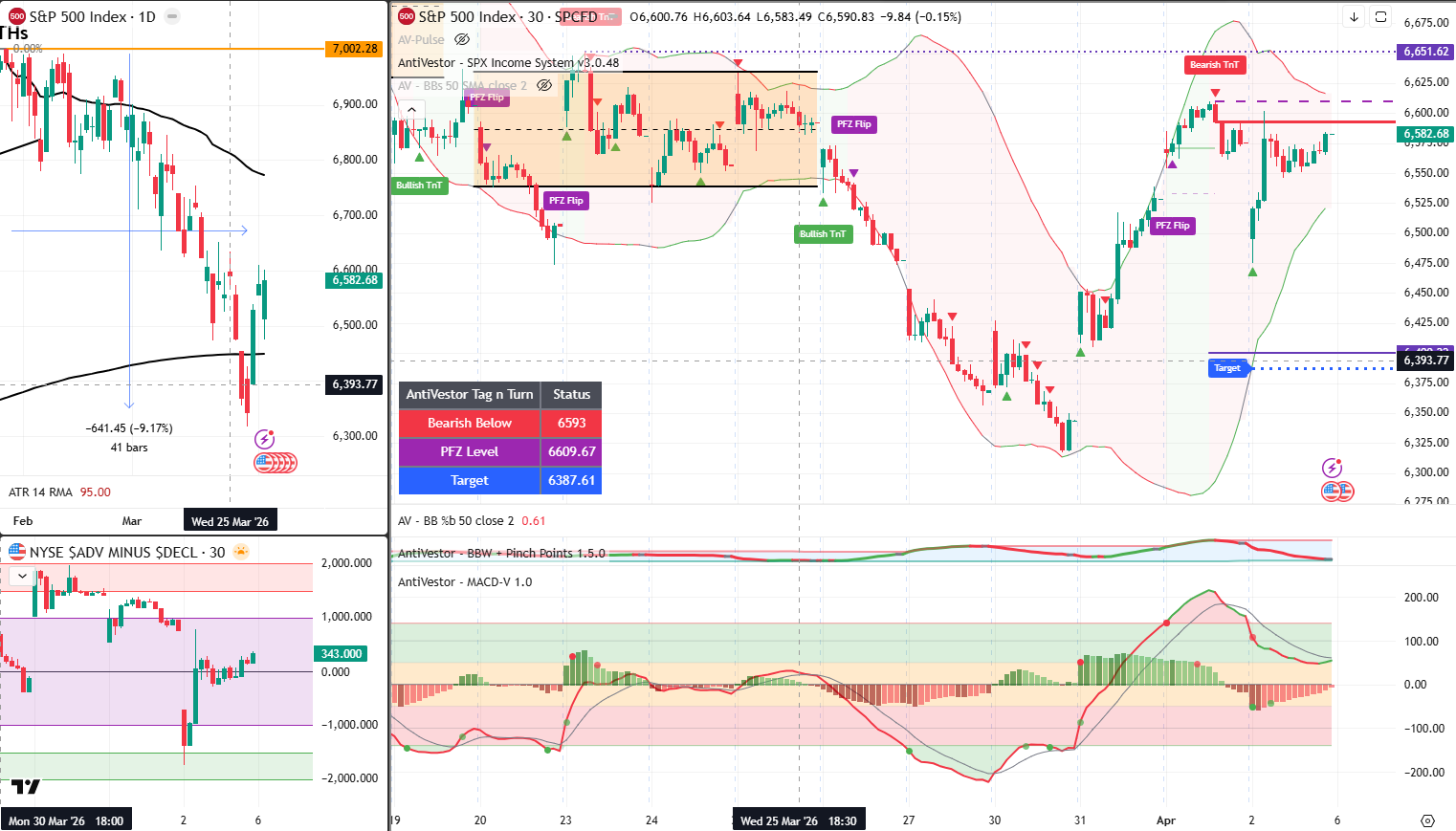Click the orange 7,002.28 price label
Viewport: 1456px width, 831px height.
(355, 49)
